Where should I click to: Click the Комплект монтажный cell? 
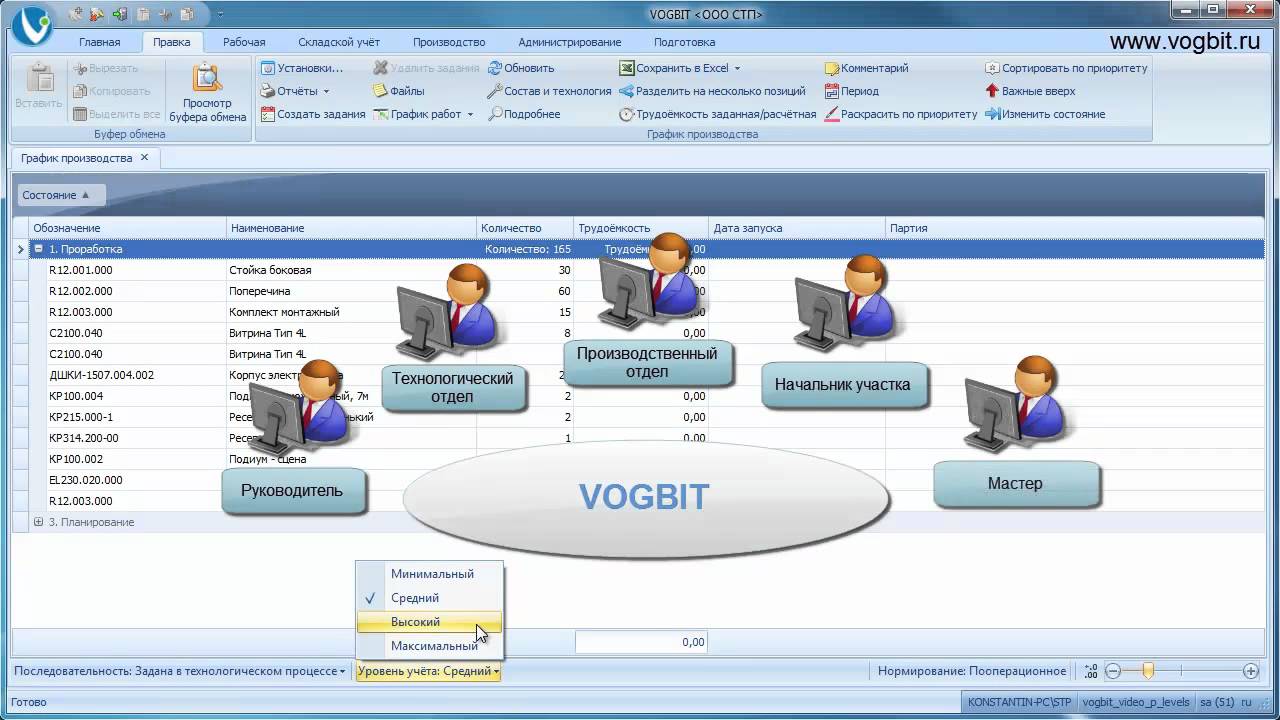point(350,312)
